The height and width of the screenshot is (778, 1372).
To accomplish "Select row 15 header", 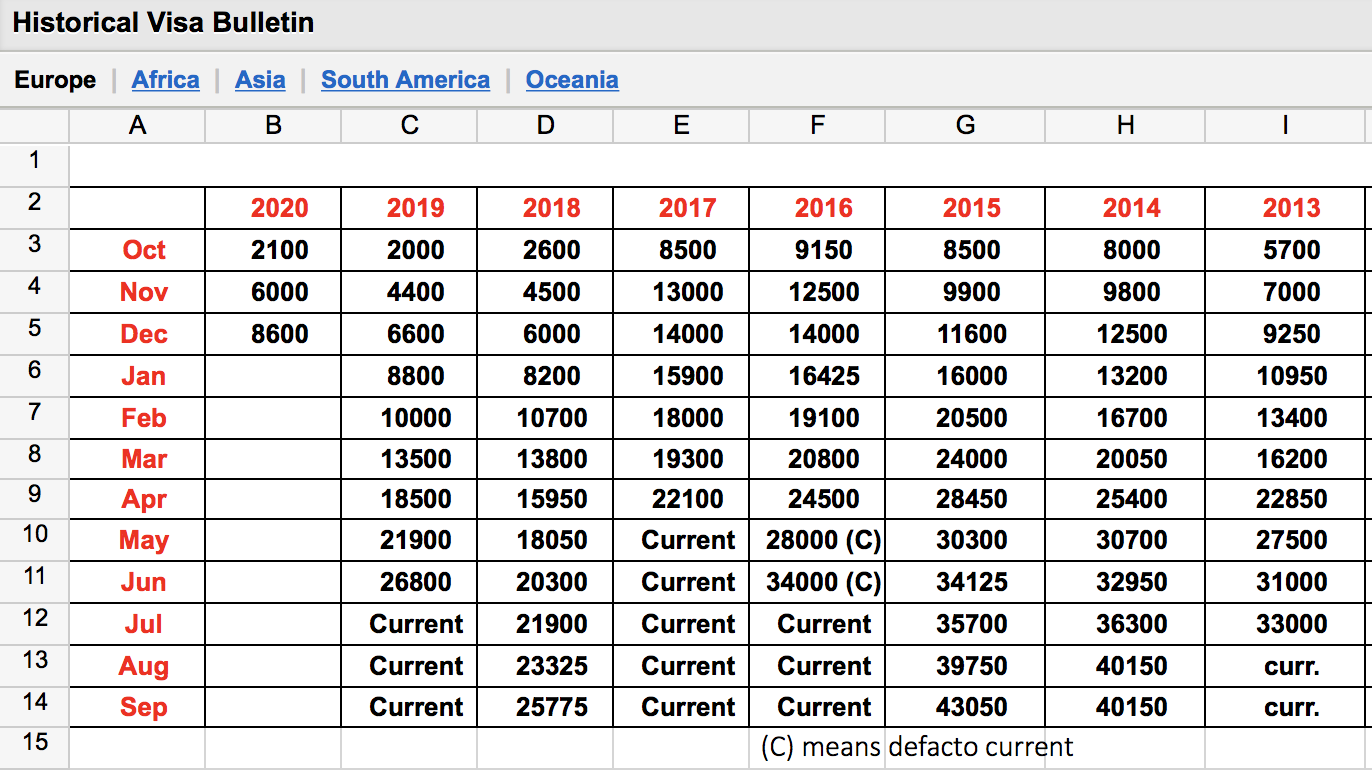I will coord(35,746).
